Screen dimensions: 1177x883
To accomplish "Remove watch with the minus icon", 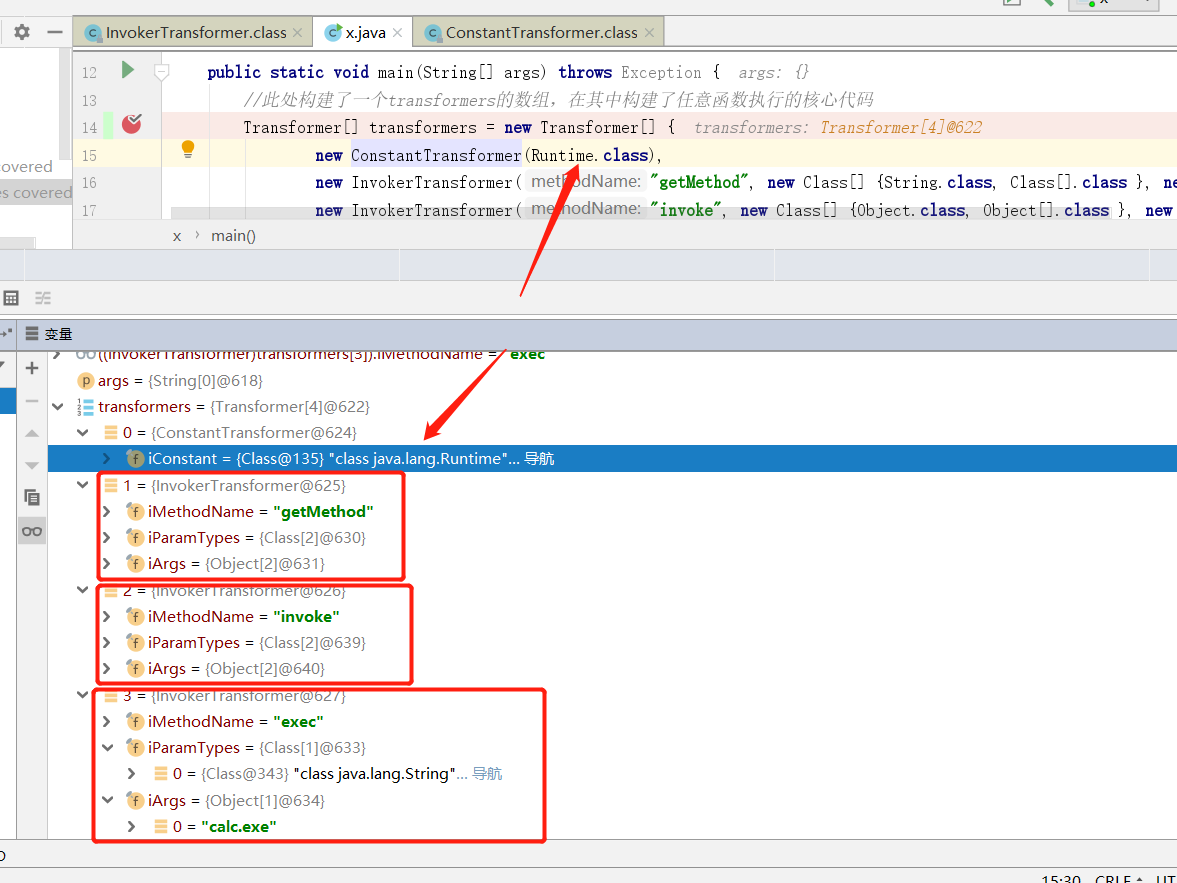I will point(32,401).
